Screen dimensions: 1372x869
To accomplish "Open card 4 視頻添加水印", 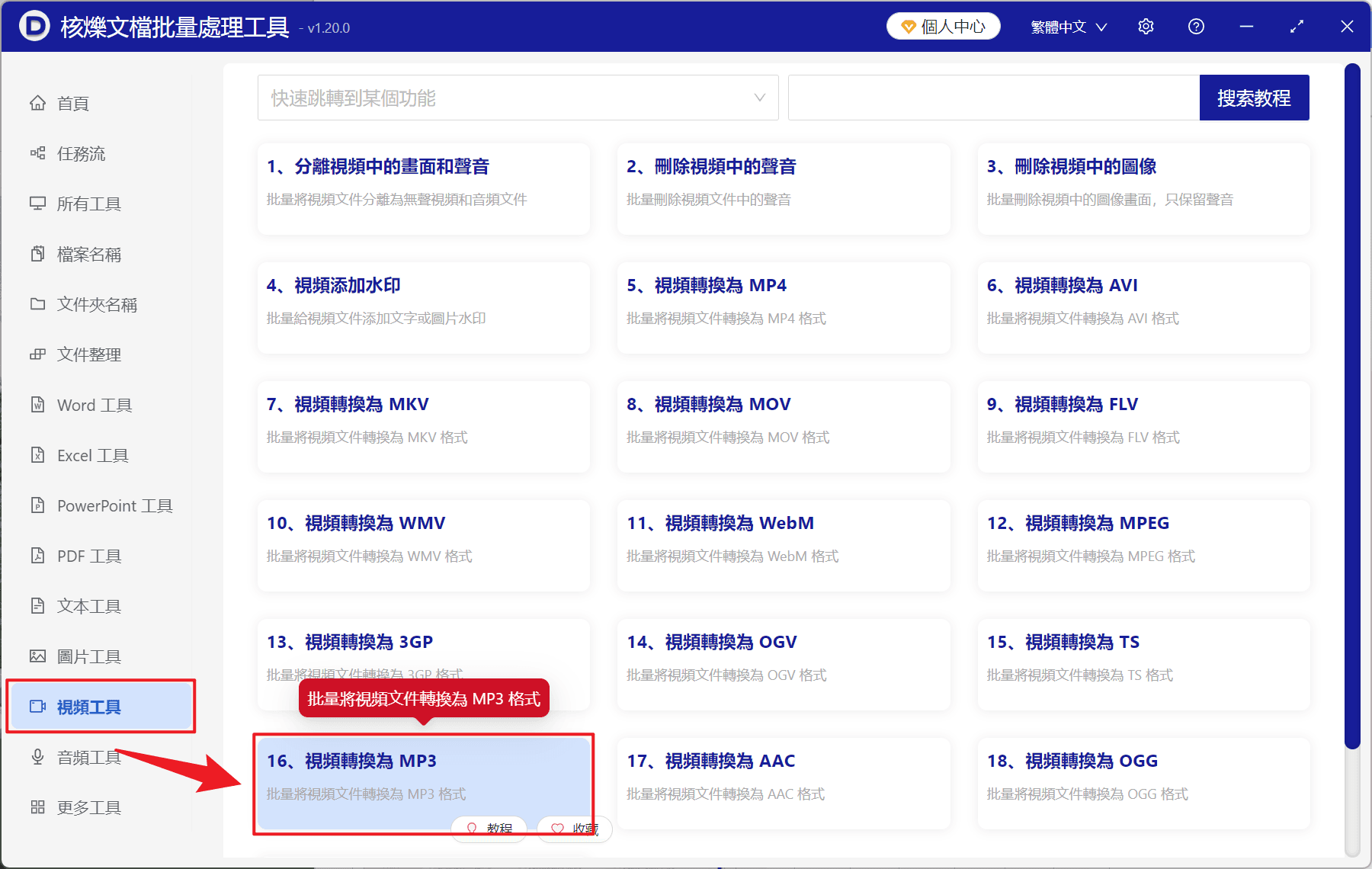I will pyautogui.click(x=424, y=307).
